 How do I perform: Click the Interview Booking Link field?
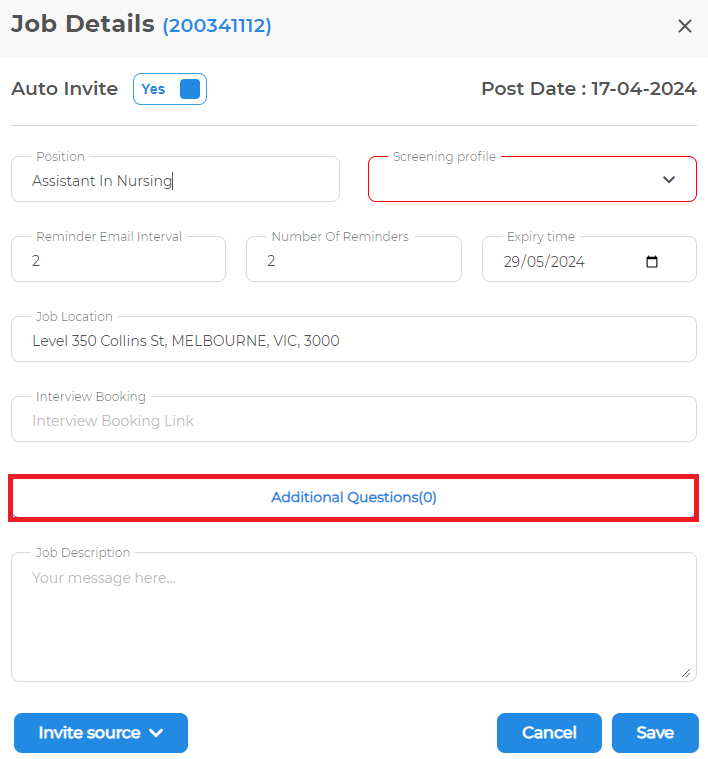(x=354, y=419)
